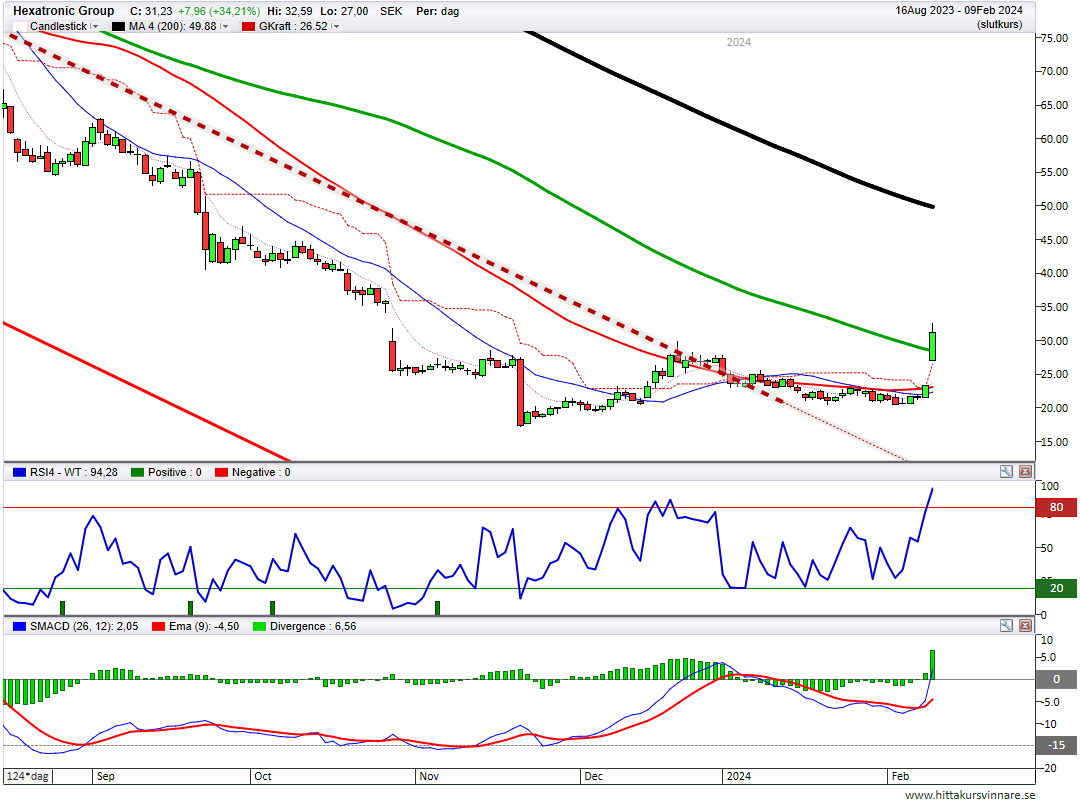Select the Nov marker on the timeline
The width and height of the screenshot is (1080, 800).
point(428,776)
